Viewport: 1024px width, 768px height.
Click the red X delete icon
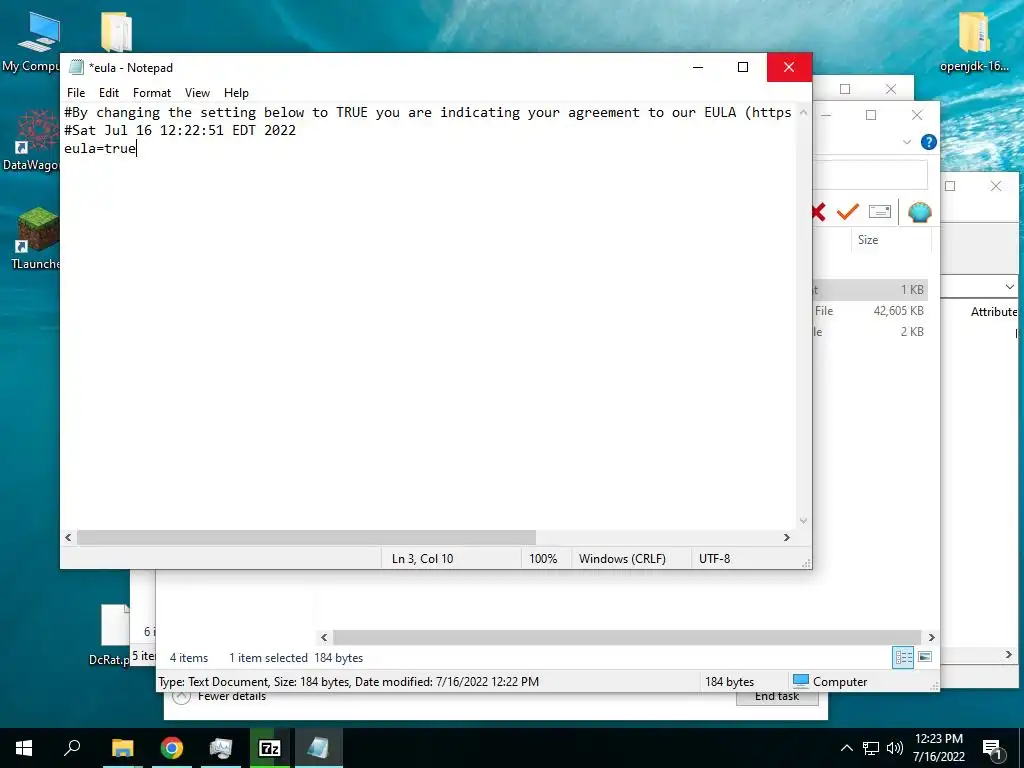818,212
